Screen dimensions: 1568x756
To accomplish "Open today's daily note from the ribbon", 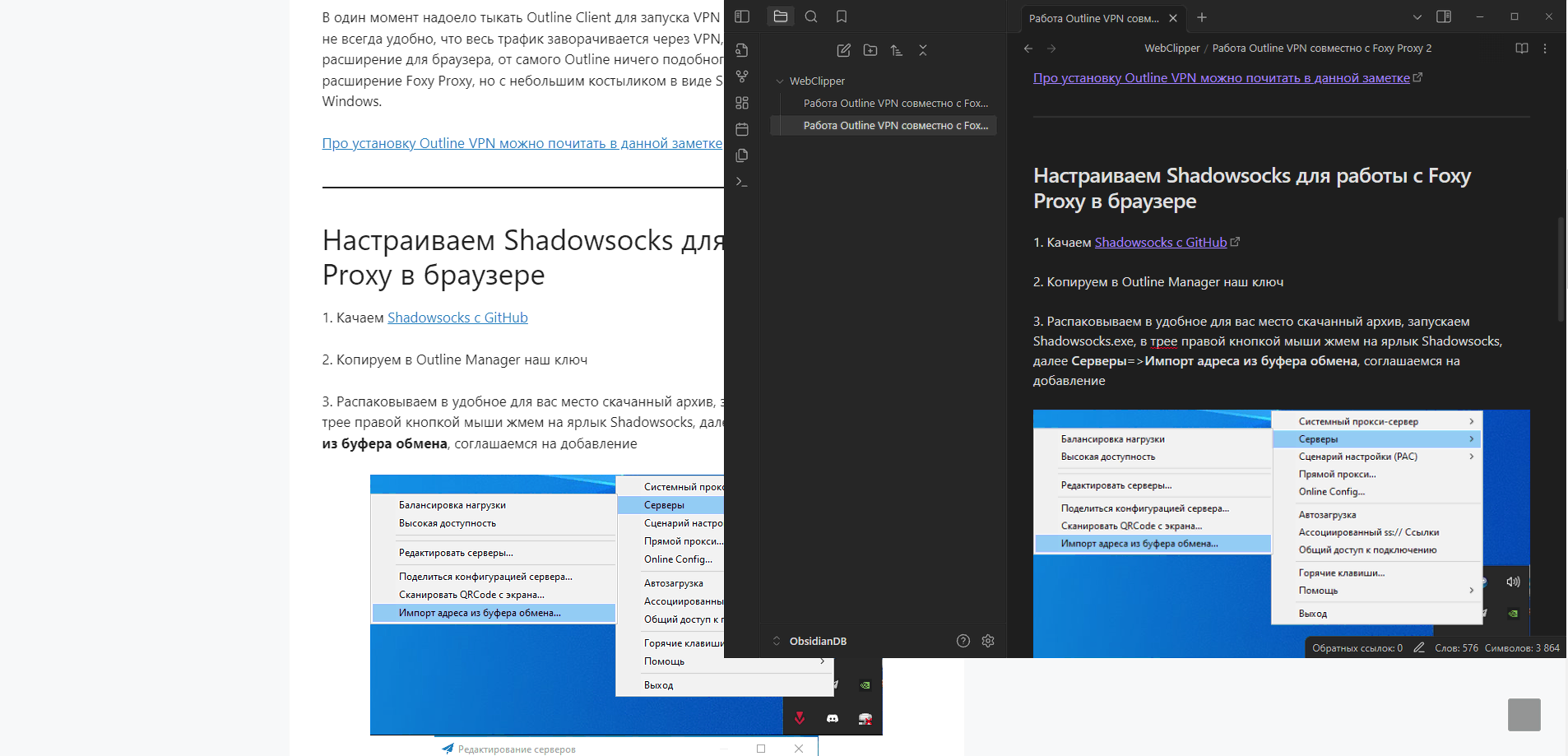I will [x=742, y=129].
